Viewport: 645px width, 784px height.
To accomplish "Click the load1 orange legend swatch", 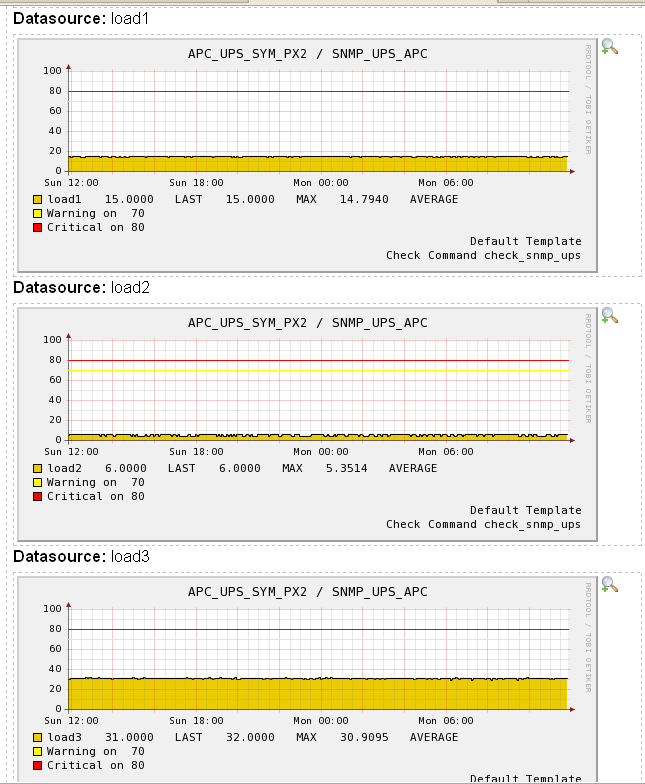I will 38,200.
